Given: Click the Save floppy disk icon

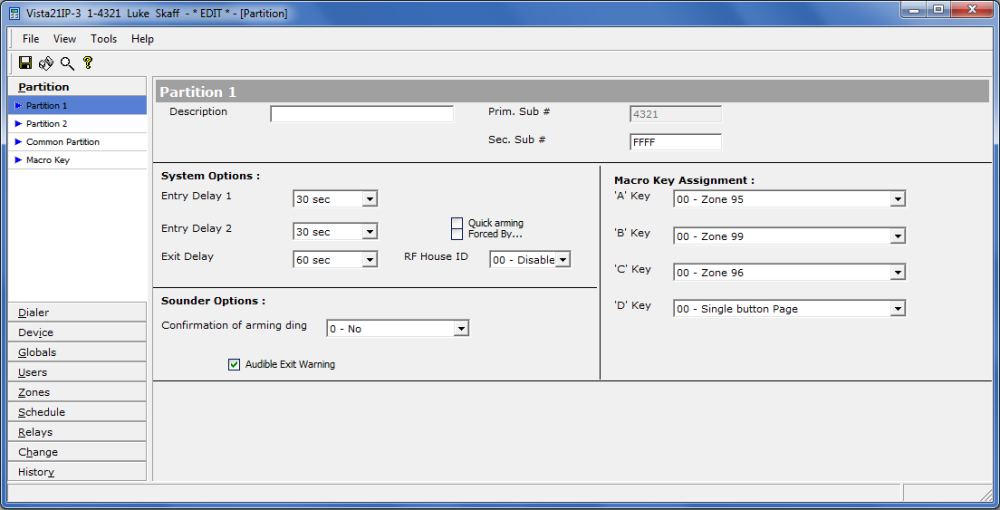Looking at the screenshot, I should pyautogui.click(x=26, y=62).
